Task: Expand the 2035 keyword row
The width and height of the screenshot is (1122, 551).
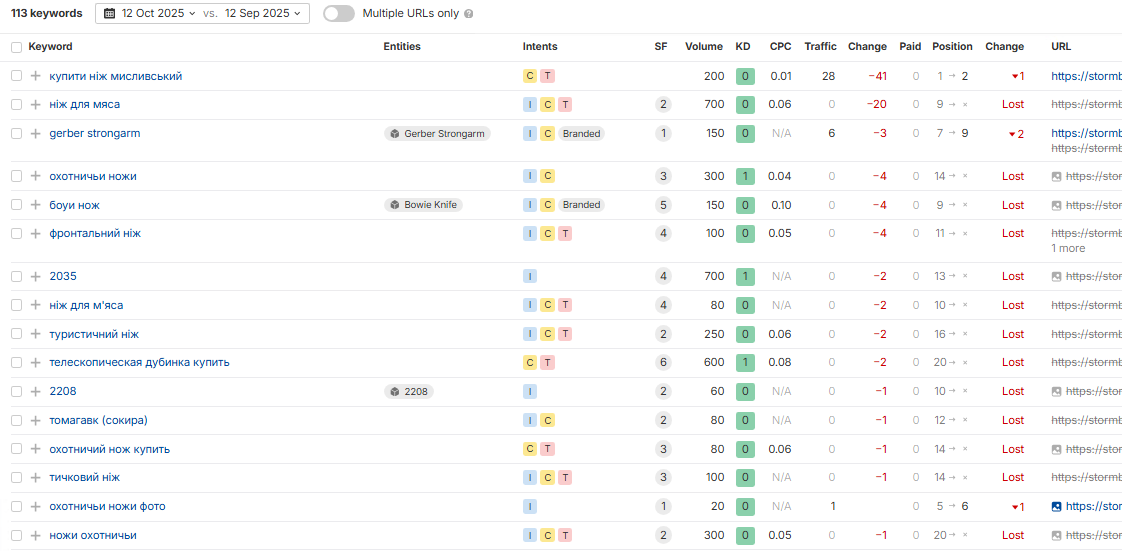Action: (x=36, y=276)
